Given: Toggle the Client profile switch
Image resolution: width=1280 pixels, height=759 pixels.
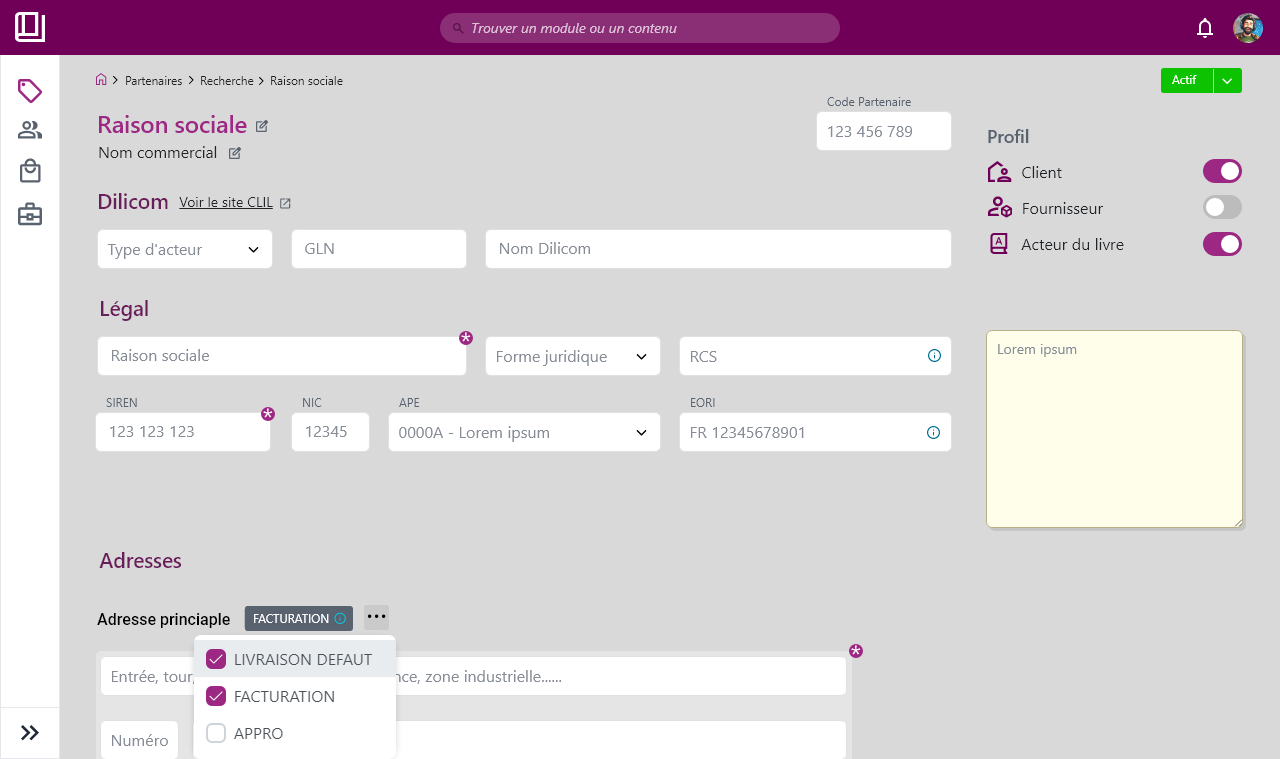Looking at the screenshot, I should (1221, 171).
